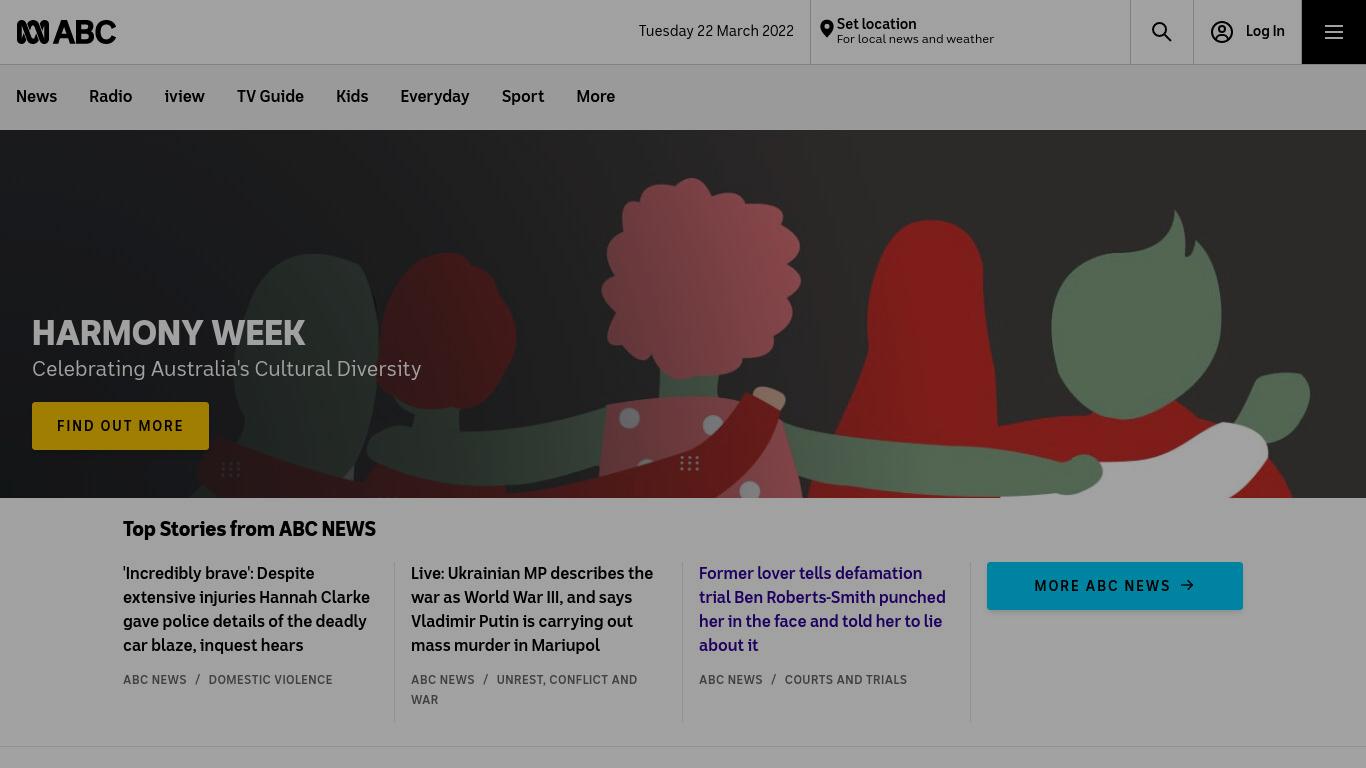
Task: Select Everyday in the navigation bar
Action: click(x=435, y=97)
